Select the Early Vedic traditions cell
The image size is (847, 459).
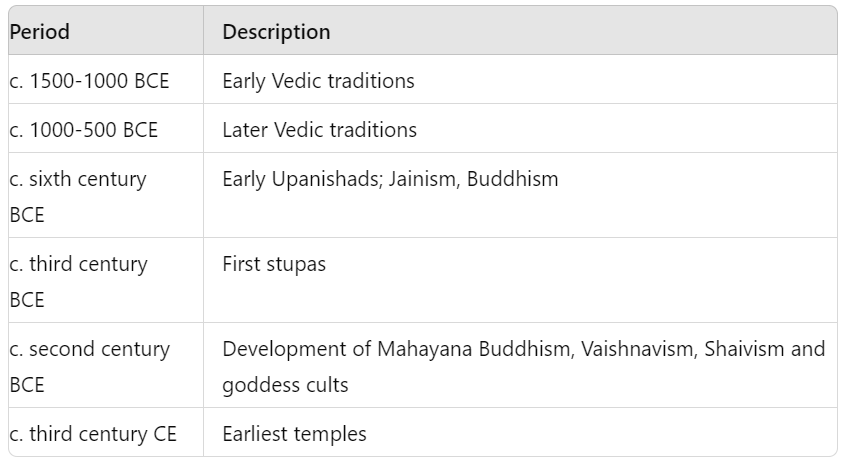(x=520, y=79)
